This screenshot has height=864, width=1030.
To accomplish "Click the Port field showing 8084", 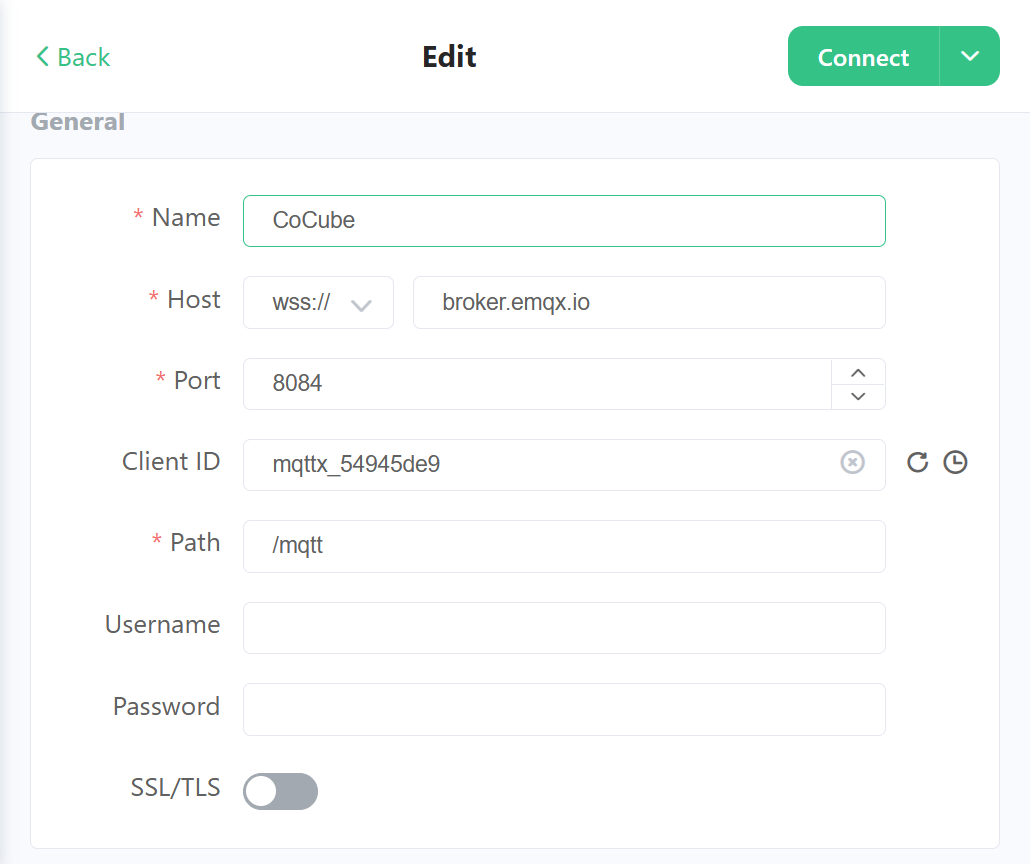I will coord(537,384).
